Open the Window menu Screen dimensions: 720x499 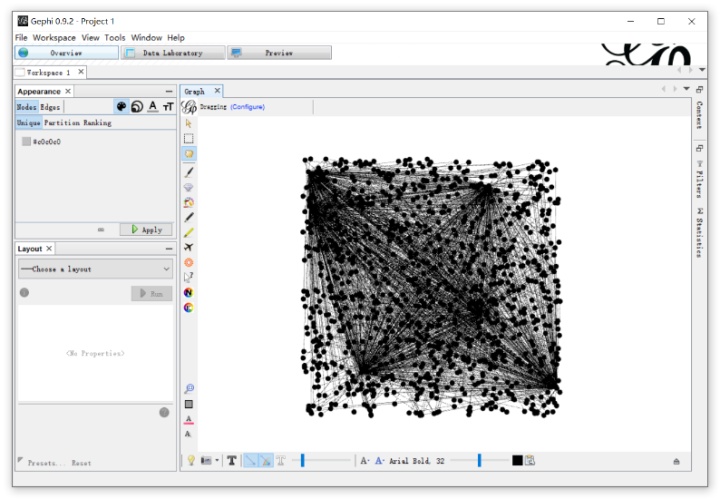(x=146, y=38)
